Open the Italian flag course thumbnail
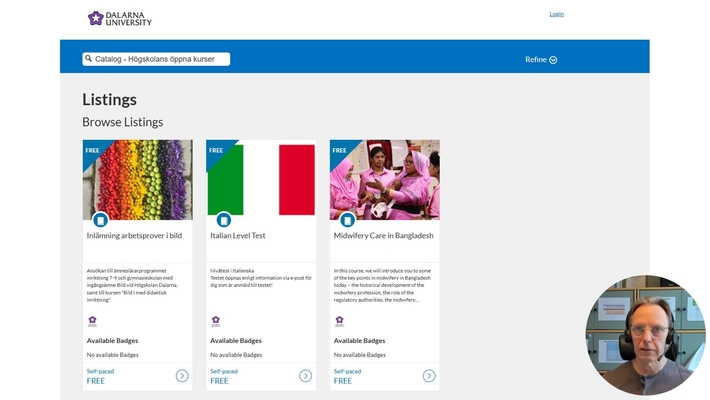The width and height of the screenshot is (710, 400). [x=261, y=180]
